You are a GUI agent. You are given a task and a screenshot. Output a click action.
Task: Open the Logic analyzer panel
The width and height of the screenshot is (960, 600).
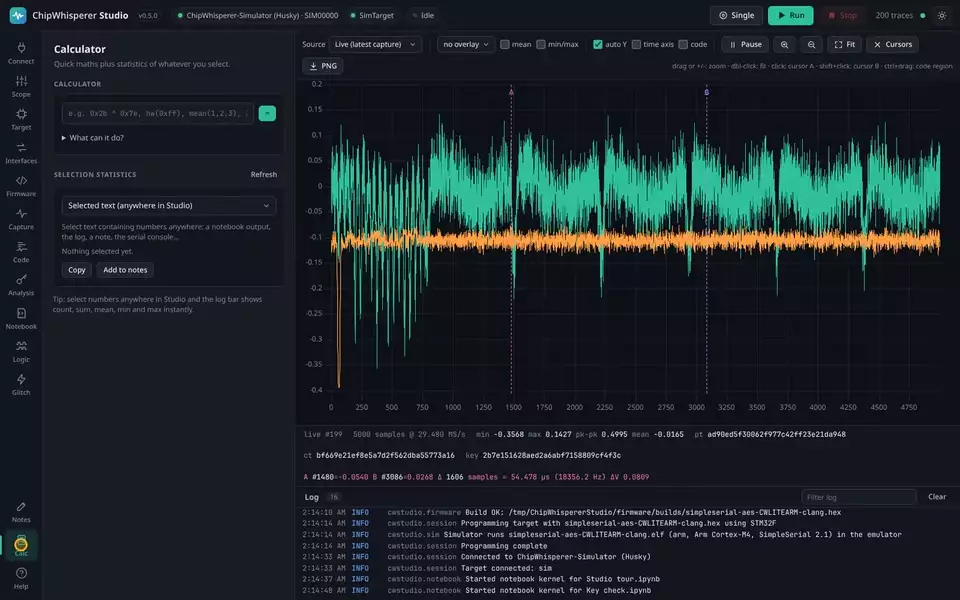click(x=21, y=351)
